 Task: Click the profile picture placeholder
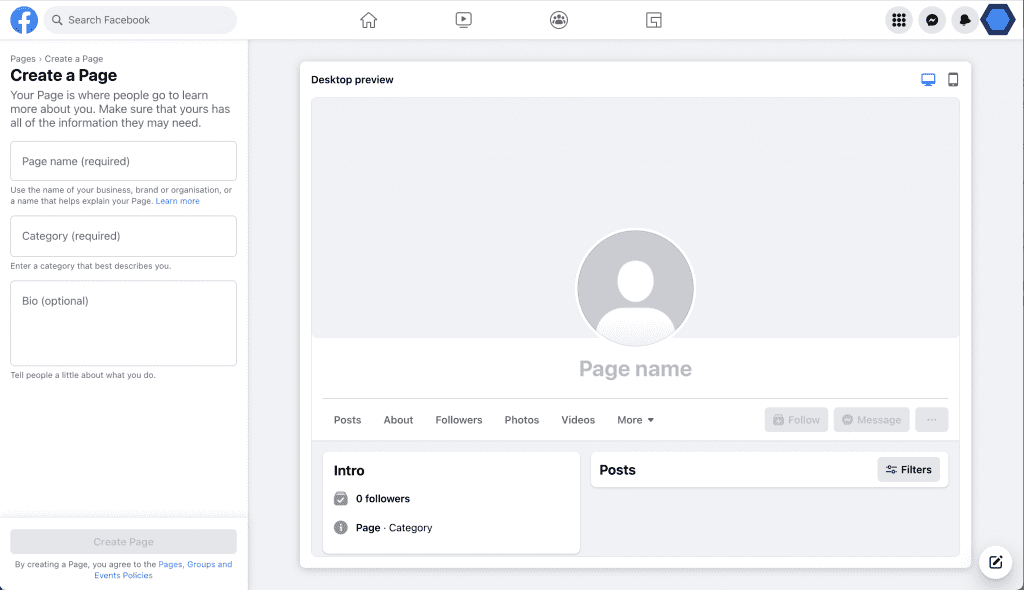click(635, 287)
